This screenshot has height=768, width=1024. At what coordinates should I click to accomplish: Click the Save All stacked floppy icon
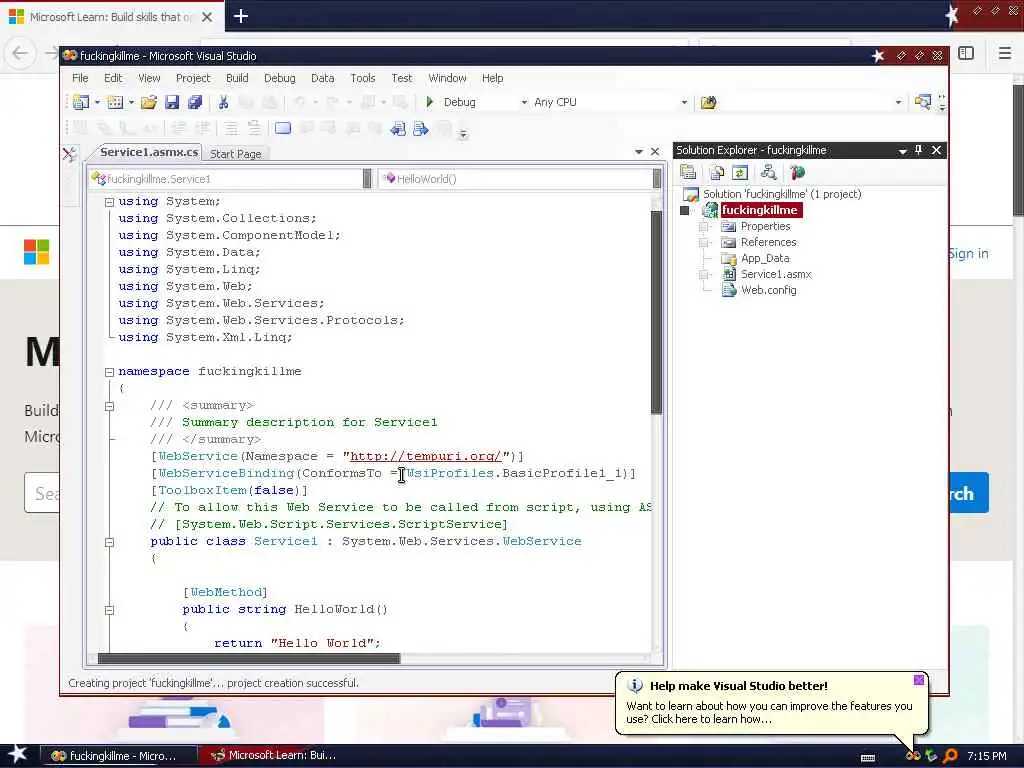(x=195, y=102)
